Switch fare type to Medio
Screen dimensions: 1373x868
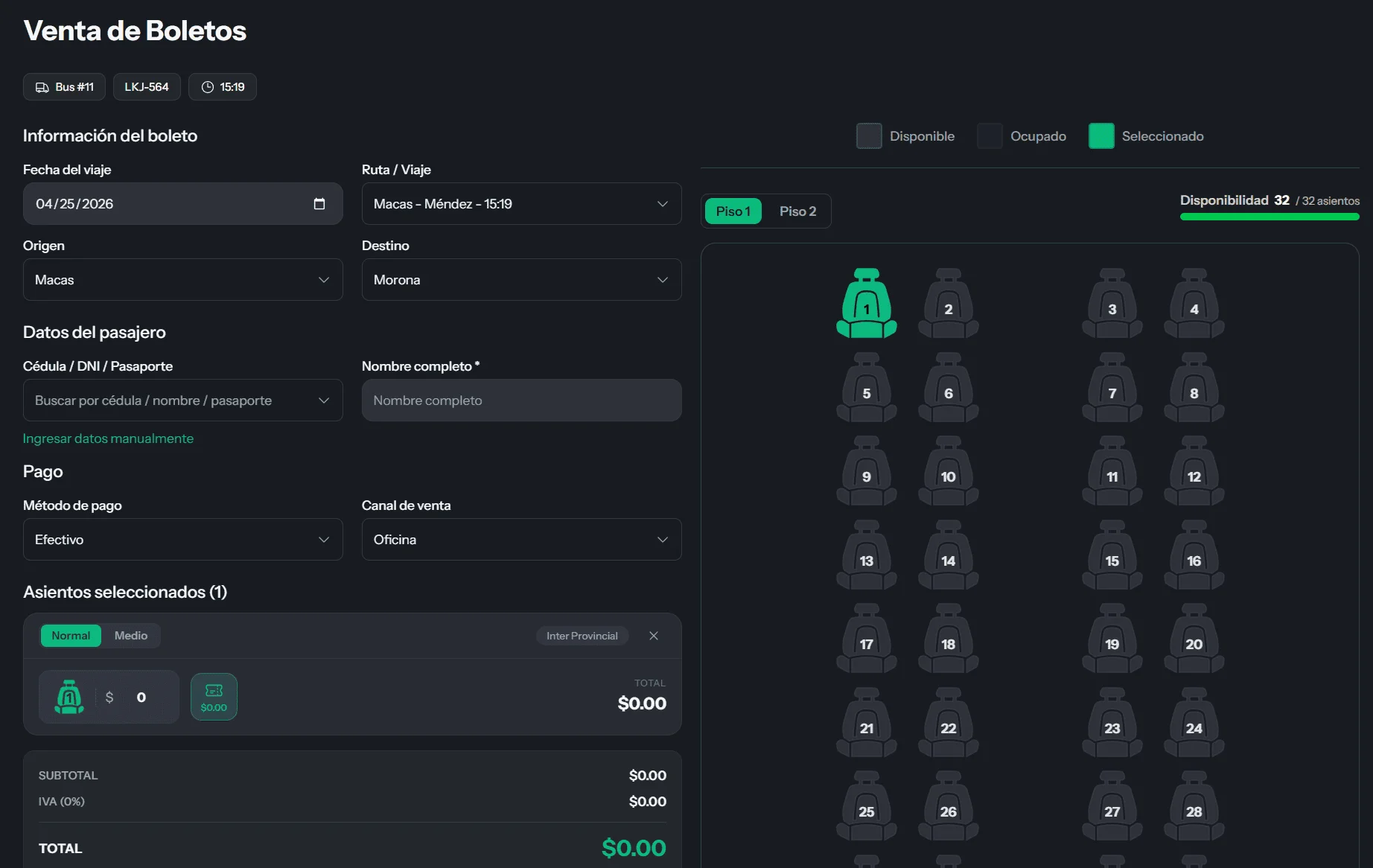click(131, 636)
